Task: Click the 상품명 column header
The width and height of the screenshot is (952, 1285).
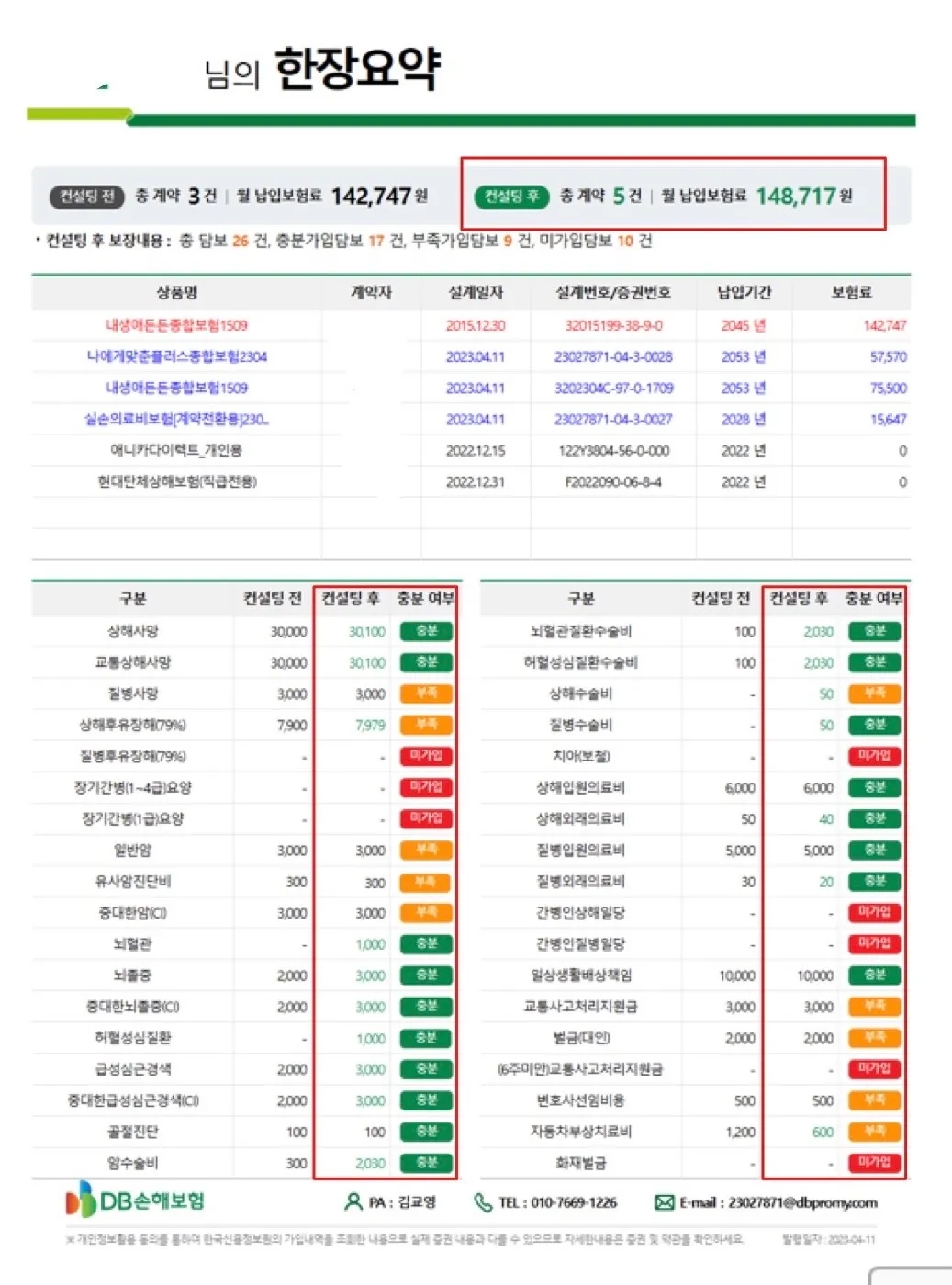Action: point(177,292)
